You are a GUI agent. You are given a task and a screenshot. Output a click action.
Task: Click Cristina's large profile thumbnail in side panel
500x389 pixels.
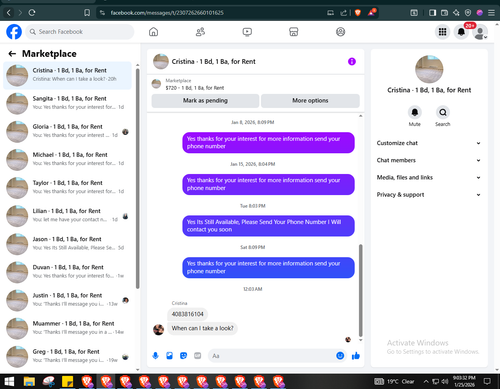[x=429, y=69]
